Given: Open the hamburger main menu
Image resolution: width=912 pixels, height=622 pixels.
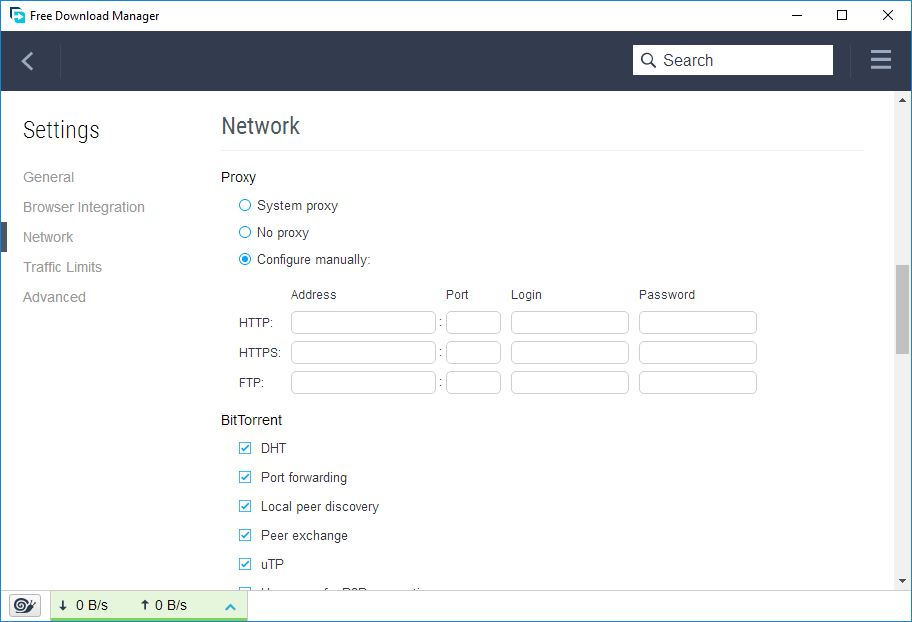Looking at the screenshot, I should click(881, 60).
